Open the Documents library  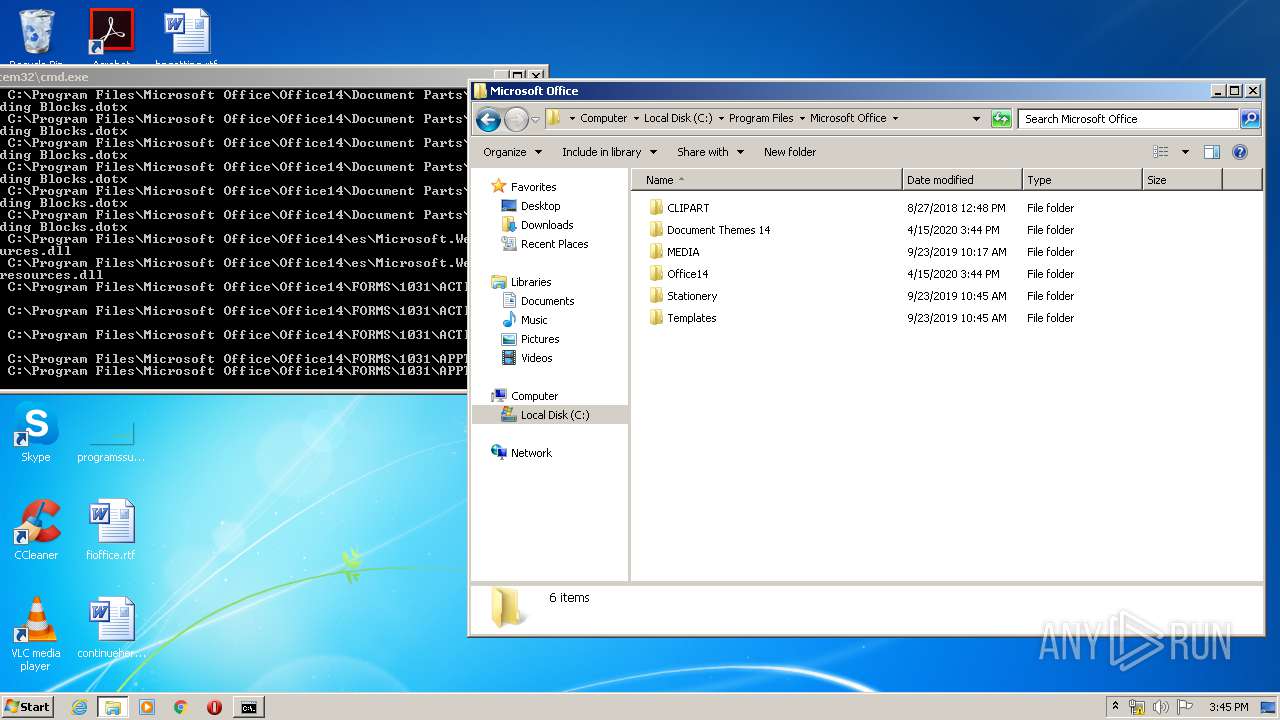(547, 301)
